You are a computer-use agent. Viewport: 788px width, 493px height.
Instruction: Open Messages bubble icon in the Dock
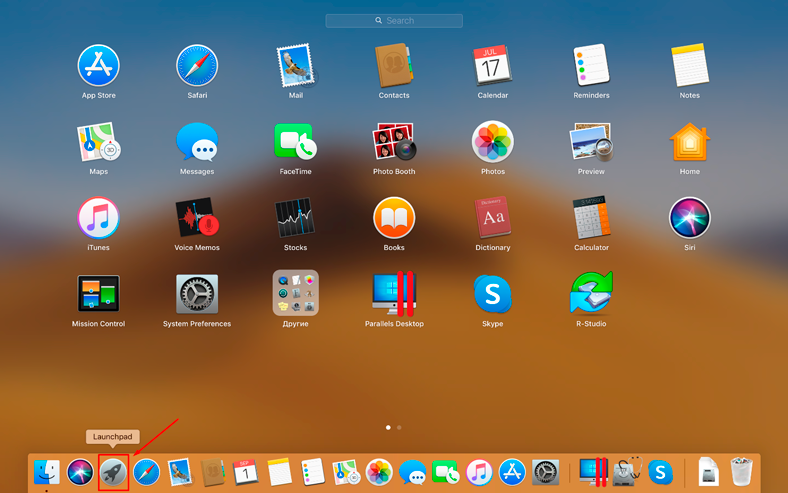click(x=412, y=472)
